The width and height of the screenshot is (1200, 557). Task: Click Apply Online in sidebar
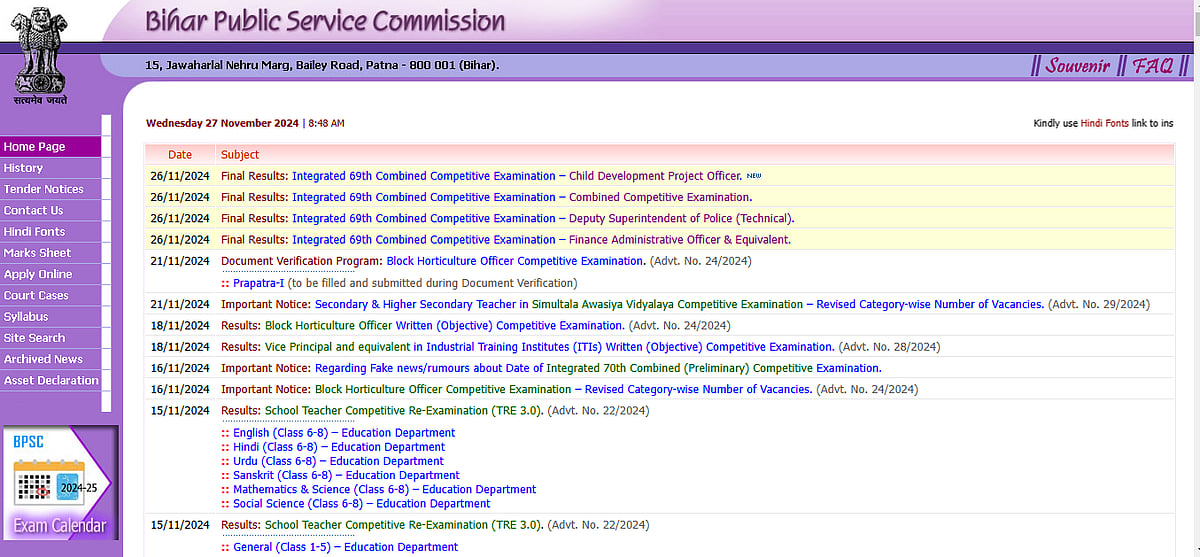point(39,274)
